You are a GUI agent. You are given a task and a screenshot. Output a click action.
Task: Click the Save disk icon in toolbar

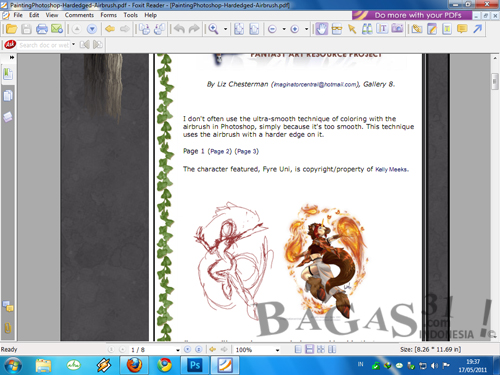point(26,29)
